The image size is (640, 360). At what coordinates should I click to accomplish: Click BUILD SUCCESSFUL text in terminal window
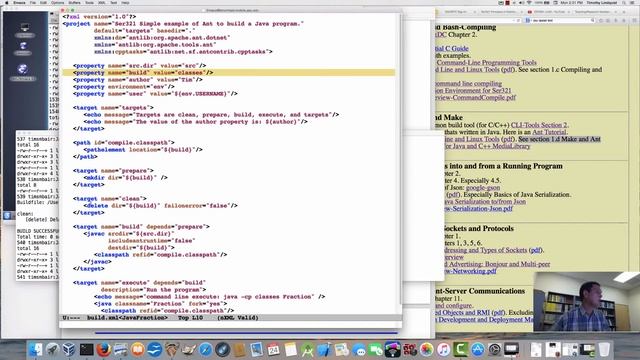click(x=38, y=231)
